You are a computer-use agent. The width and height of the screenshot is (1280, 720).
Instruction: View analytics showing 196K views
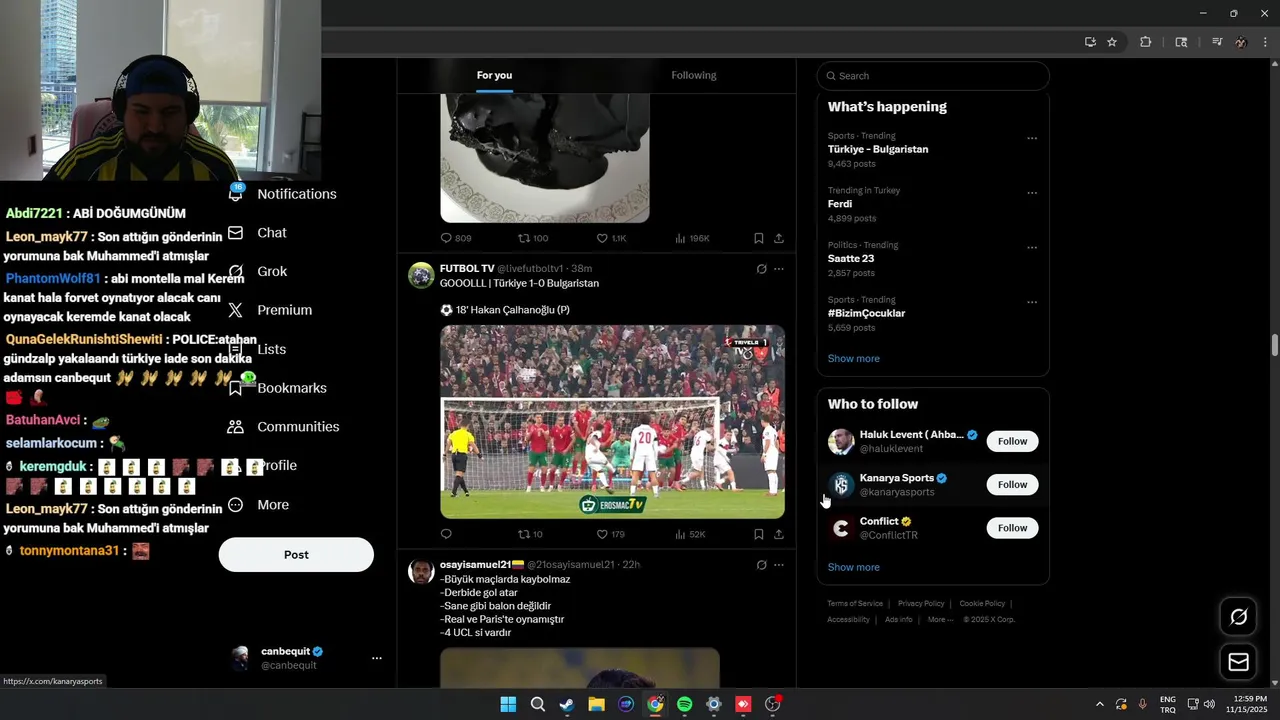click(x=692, y=238)
